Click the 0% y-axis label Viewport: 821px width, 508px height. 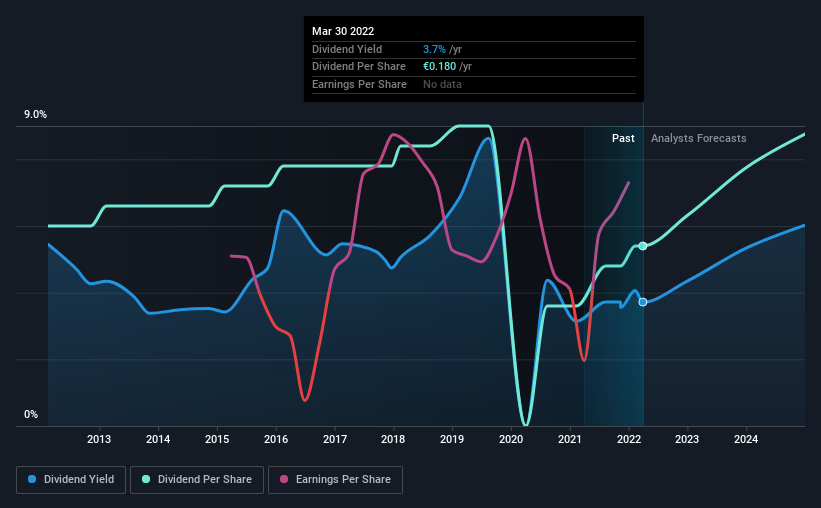31,414
